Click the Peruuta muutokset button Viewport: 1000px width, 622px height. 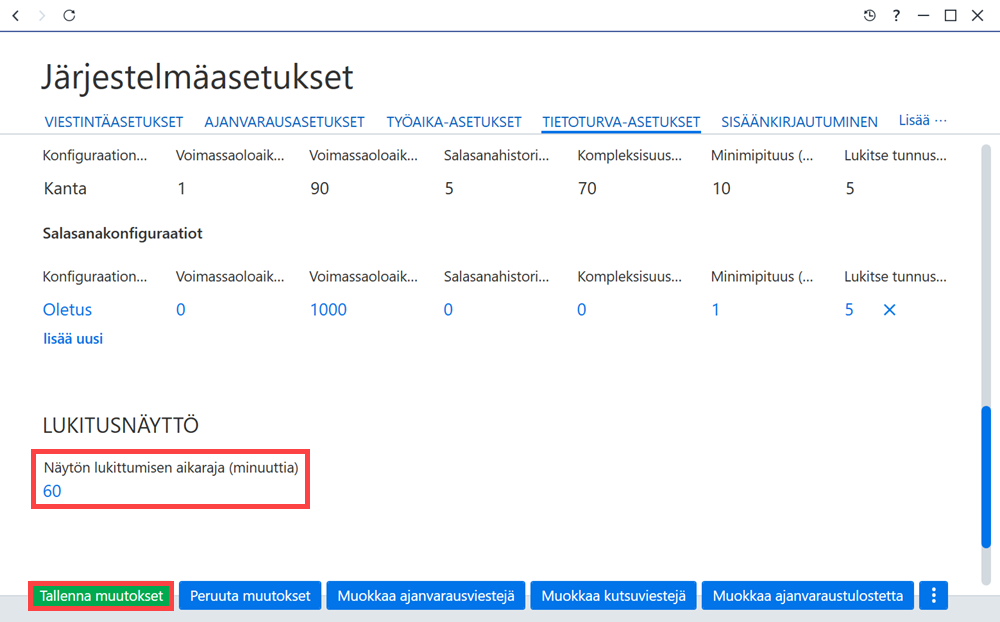[x=250, y=596]
